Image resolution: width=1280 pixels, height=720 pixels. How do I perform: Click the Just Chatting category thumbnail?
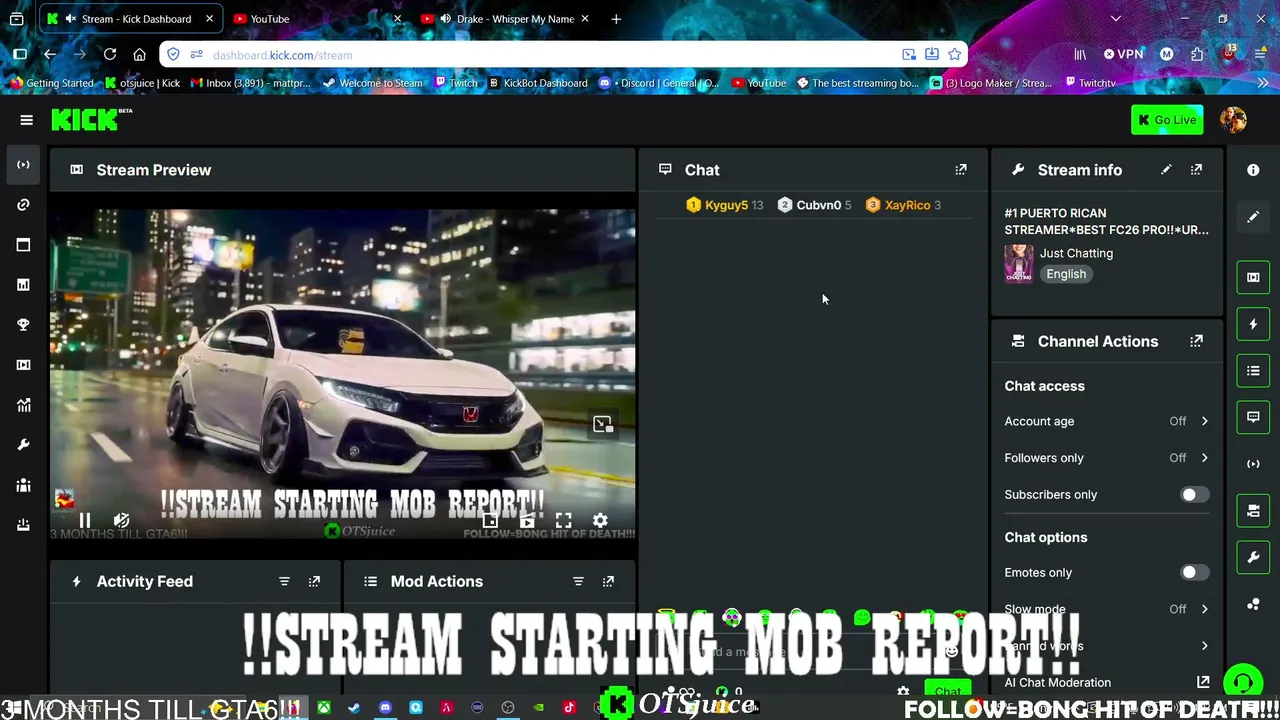tap(1019, 264)
